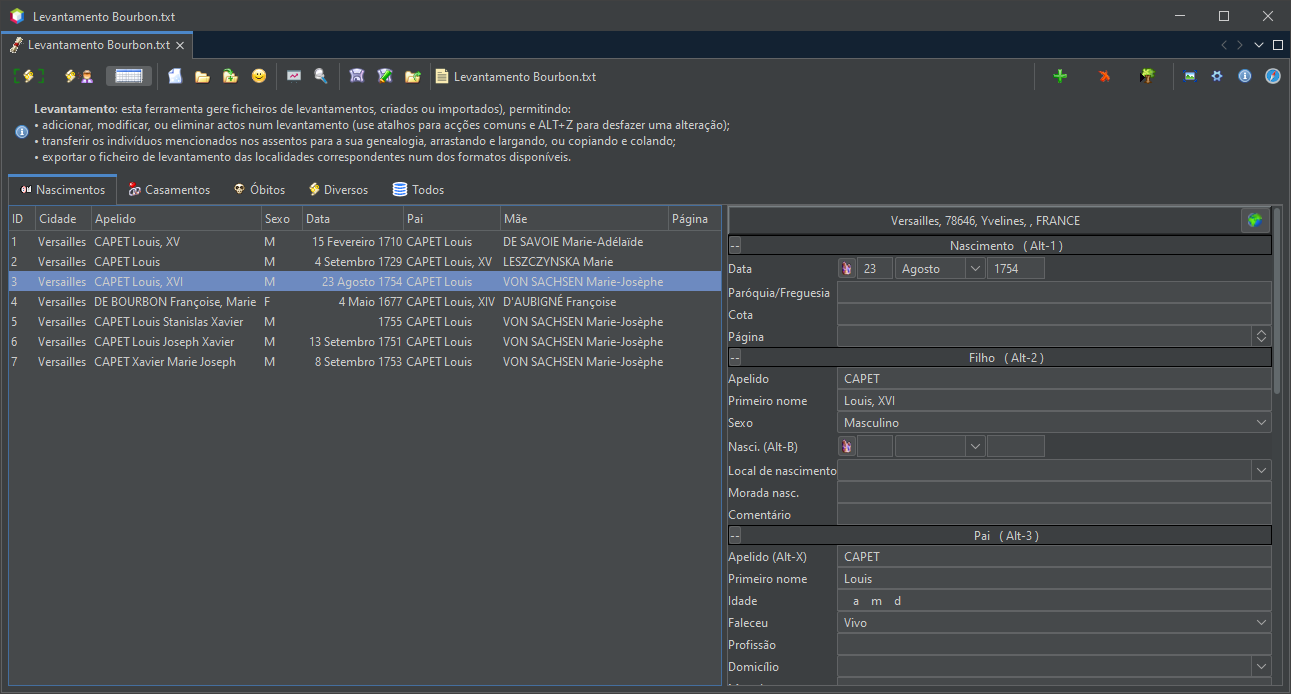Click the vertical scrollbar of the form panel

tap(1277, 300)
